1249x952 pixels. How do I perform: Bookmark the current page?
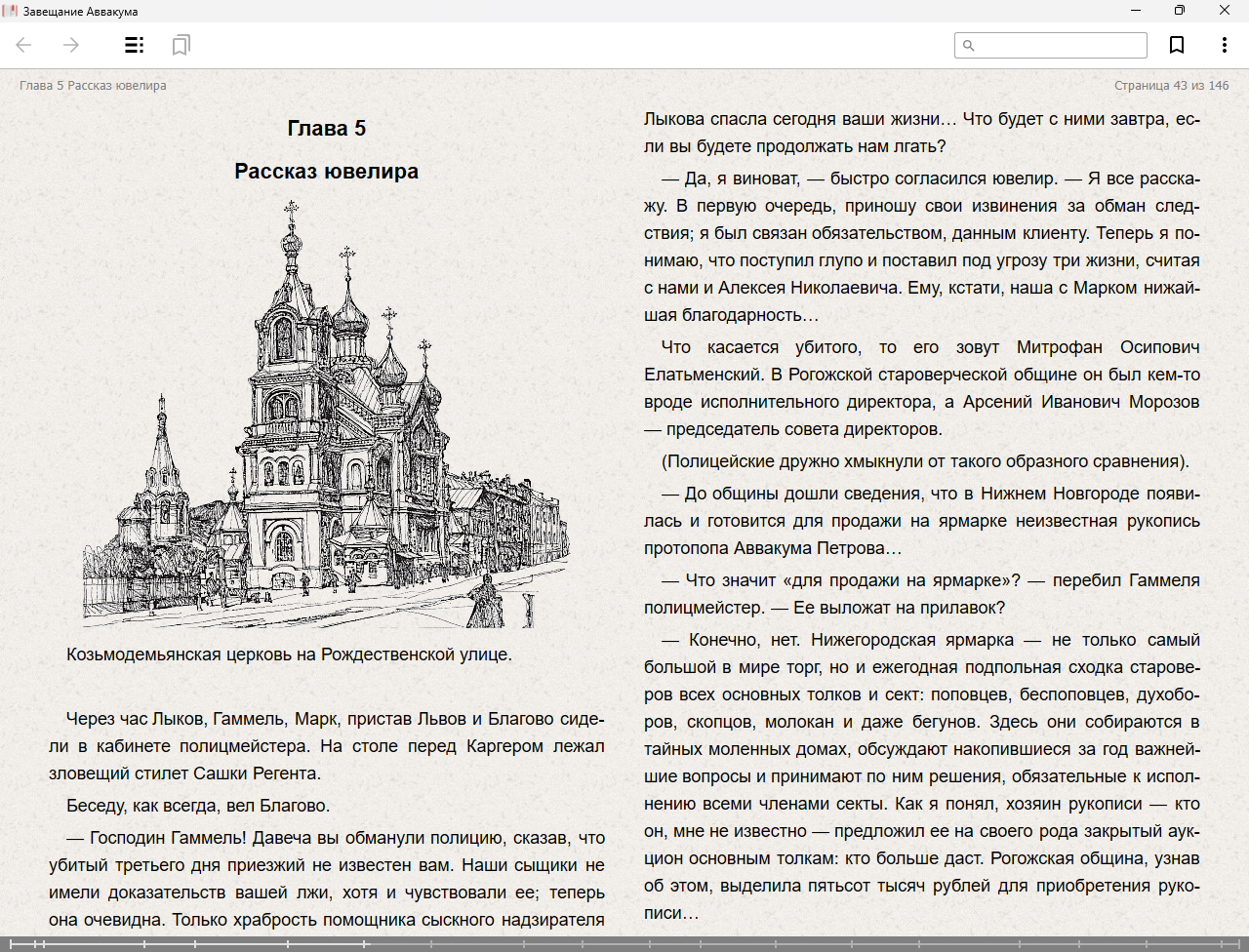(1177, 45)
